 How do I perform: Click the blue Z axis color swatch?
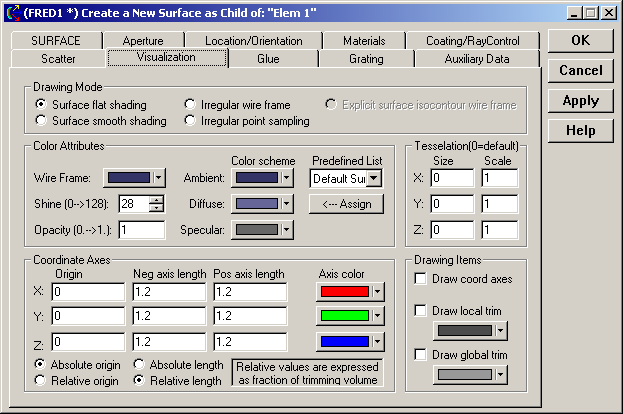(x=343, y=342)
